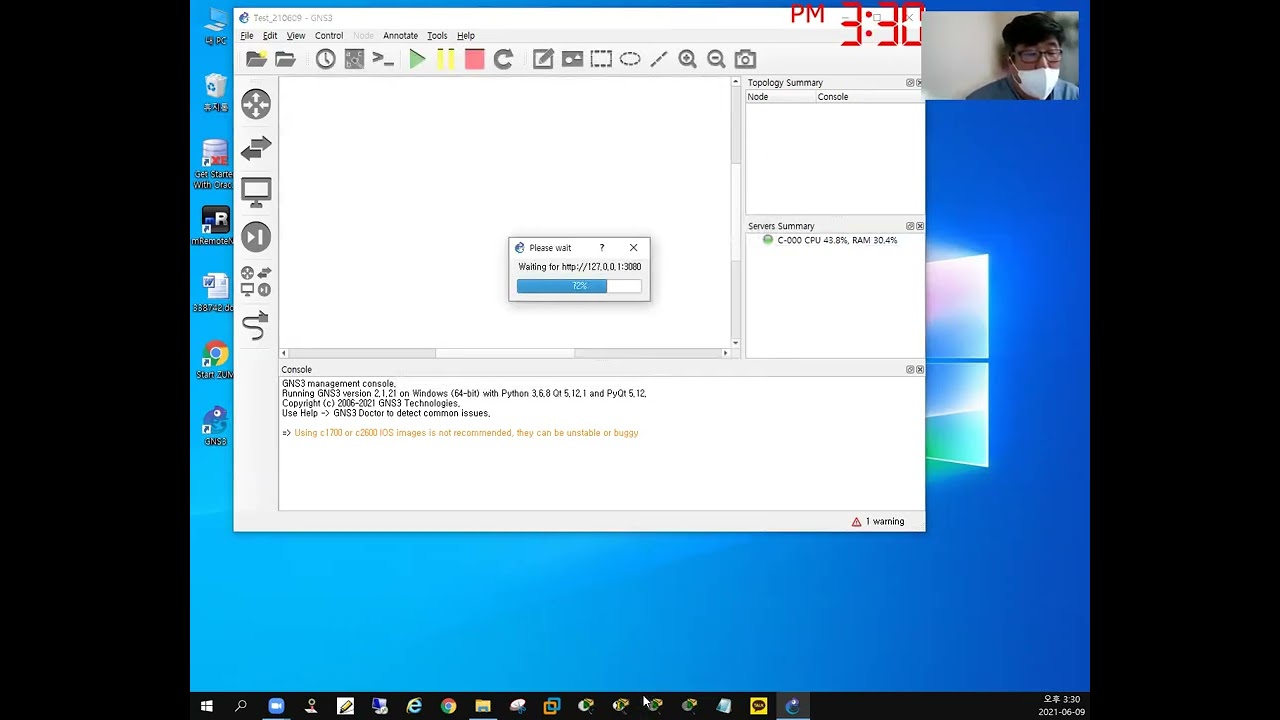Viewport: 1280px width, 720px height.
Task: Close the Topology Summary panel
Action: (920, 83)
